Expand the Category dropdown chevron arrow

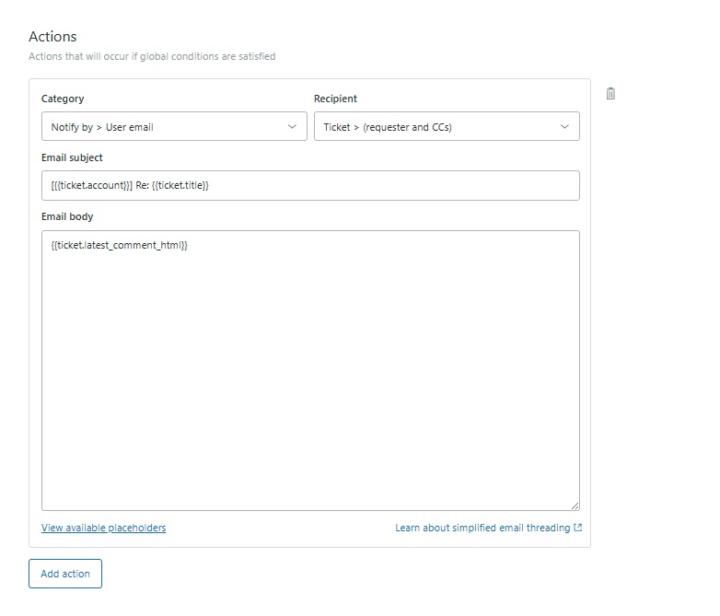coord(292,127)
